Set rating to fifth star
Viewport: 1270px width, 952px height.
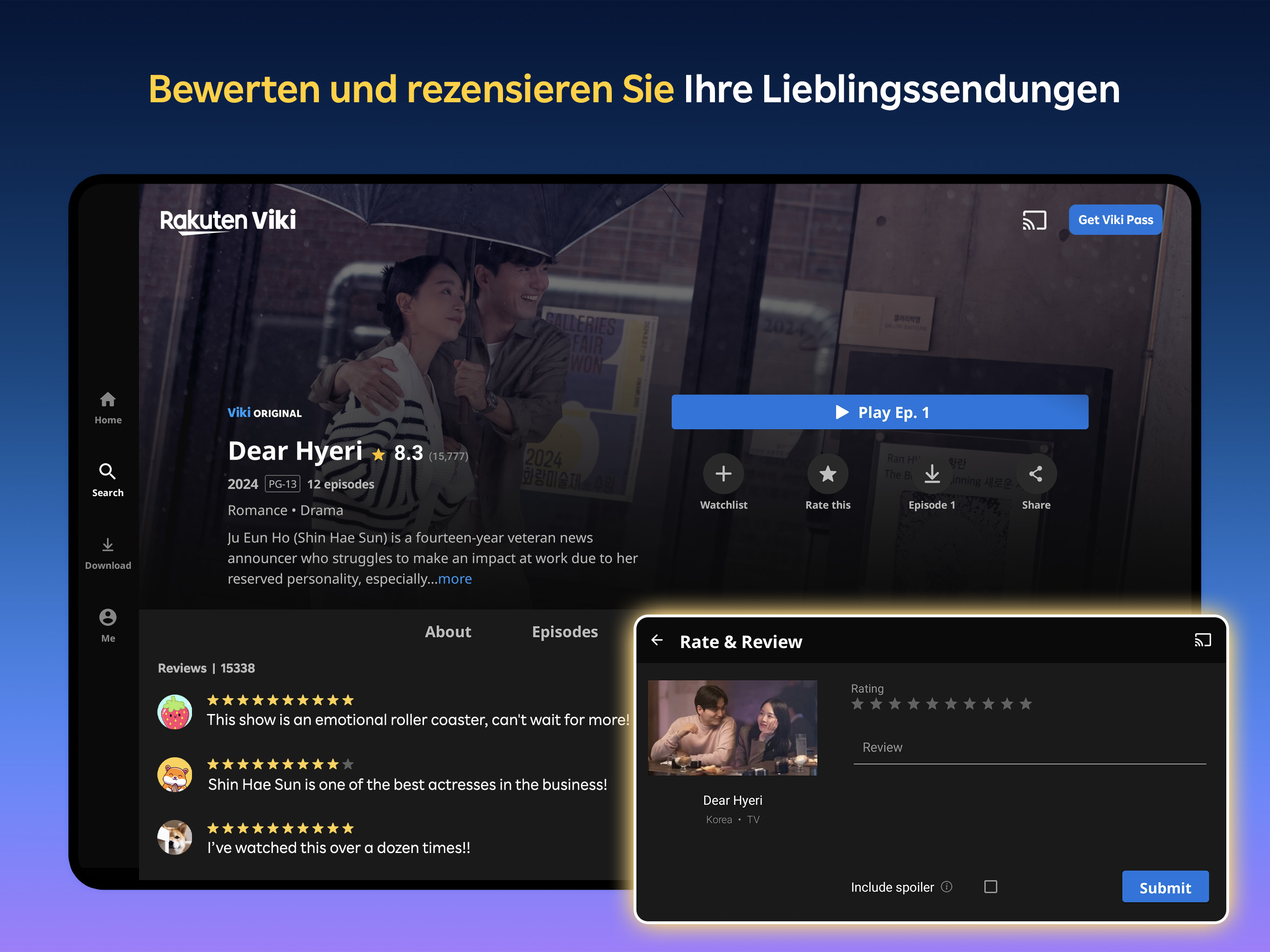tap(932, 704)
